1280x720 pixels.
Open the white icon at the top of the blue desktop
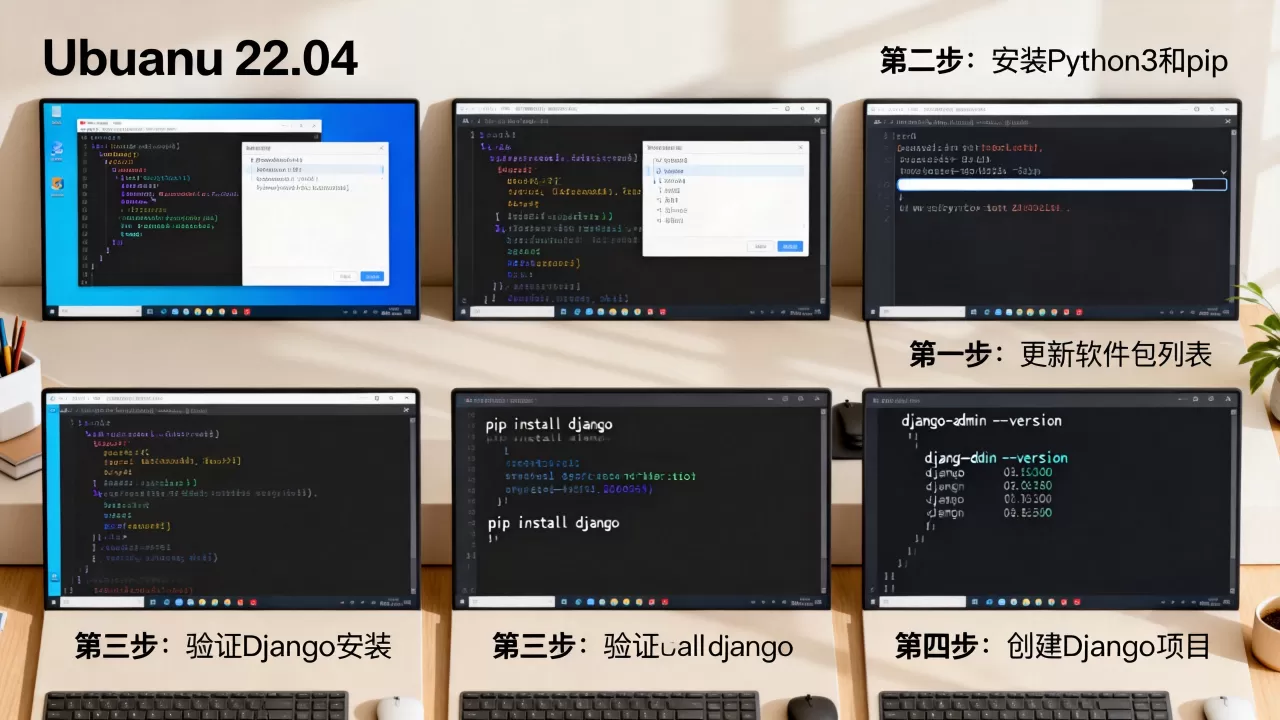point(56,112)
